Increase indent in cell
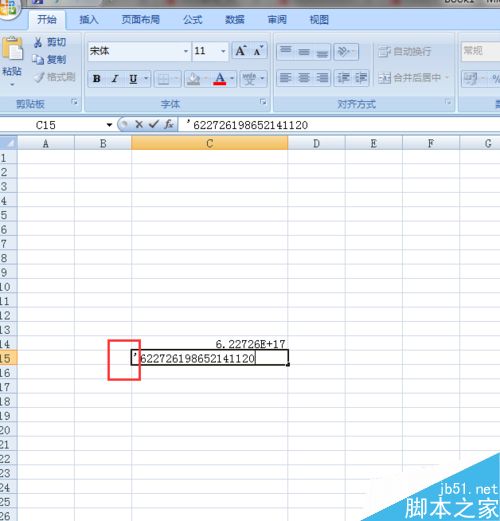 [361, 78]
